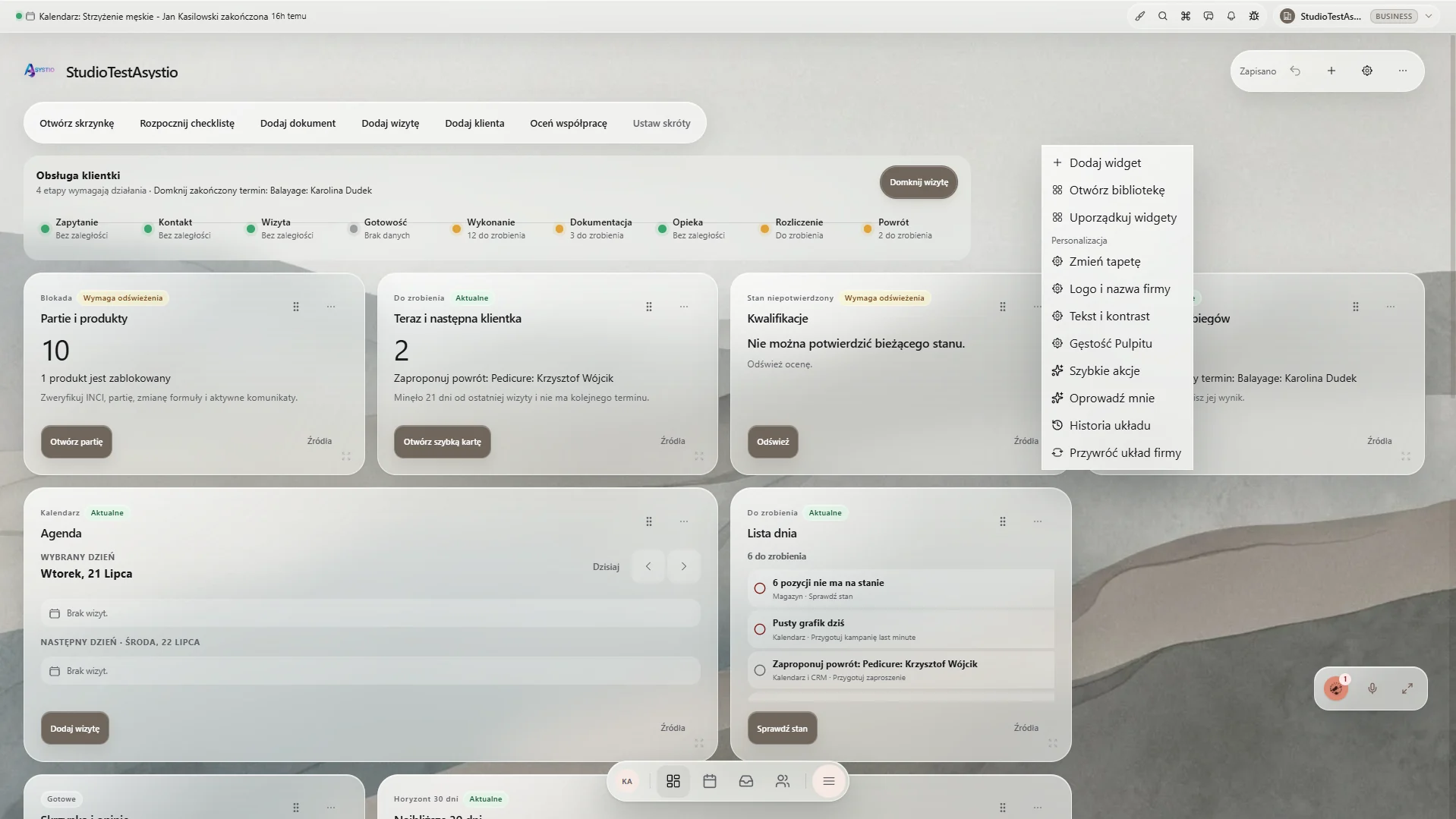Select Tekst i kontrast option
Viewport: 1456px width, 819px height.
tap(1117, 317)
